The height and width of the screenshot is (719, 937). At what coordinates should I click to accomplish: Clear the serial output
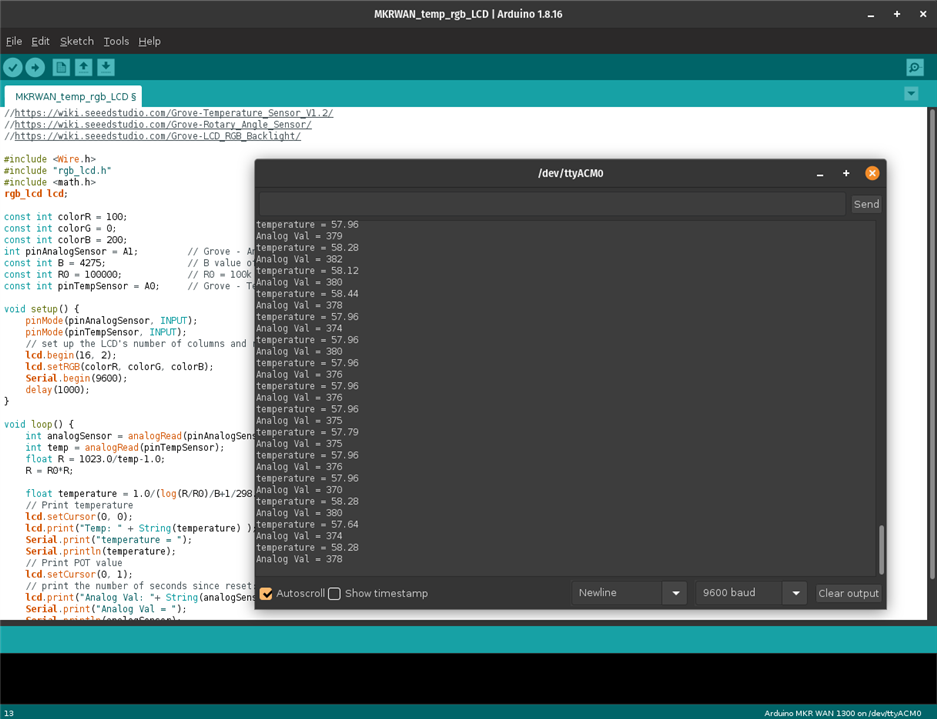coord(847,592)
